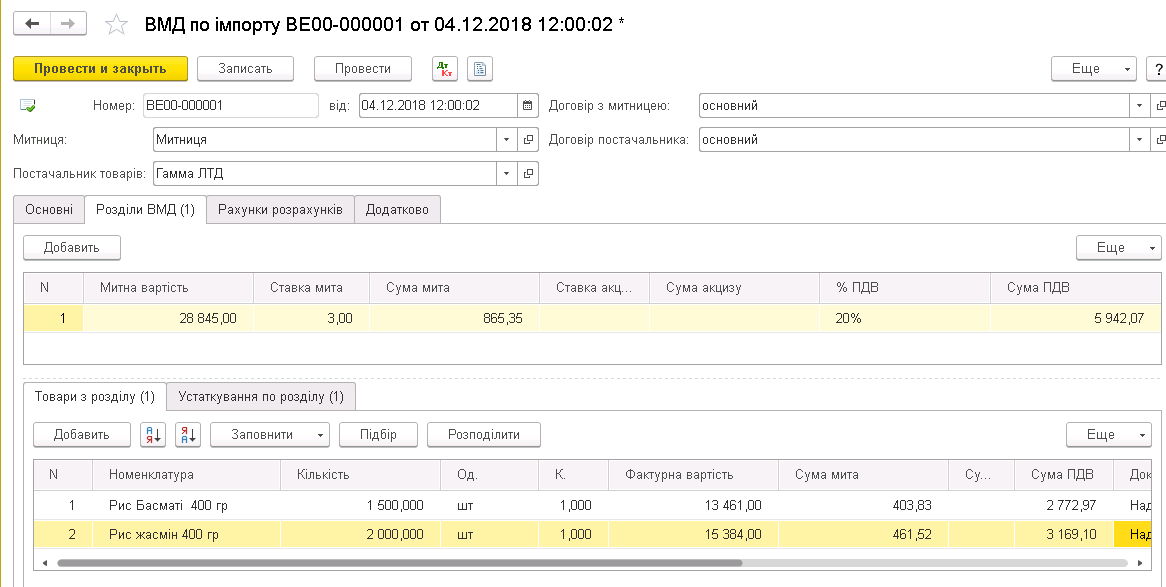Click the goods table horizontal scrollbar
Viewport: 1166px width, 587px height.
point(400,563)
